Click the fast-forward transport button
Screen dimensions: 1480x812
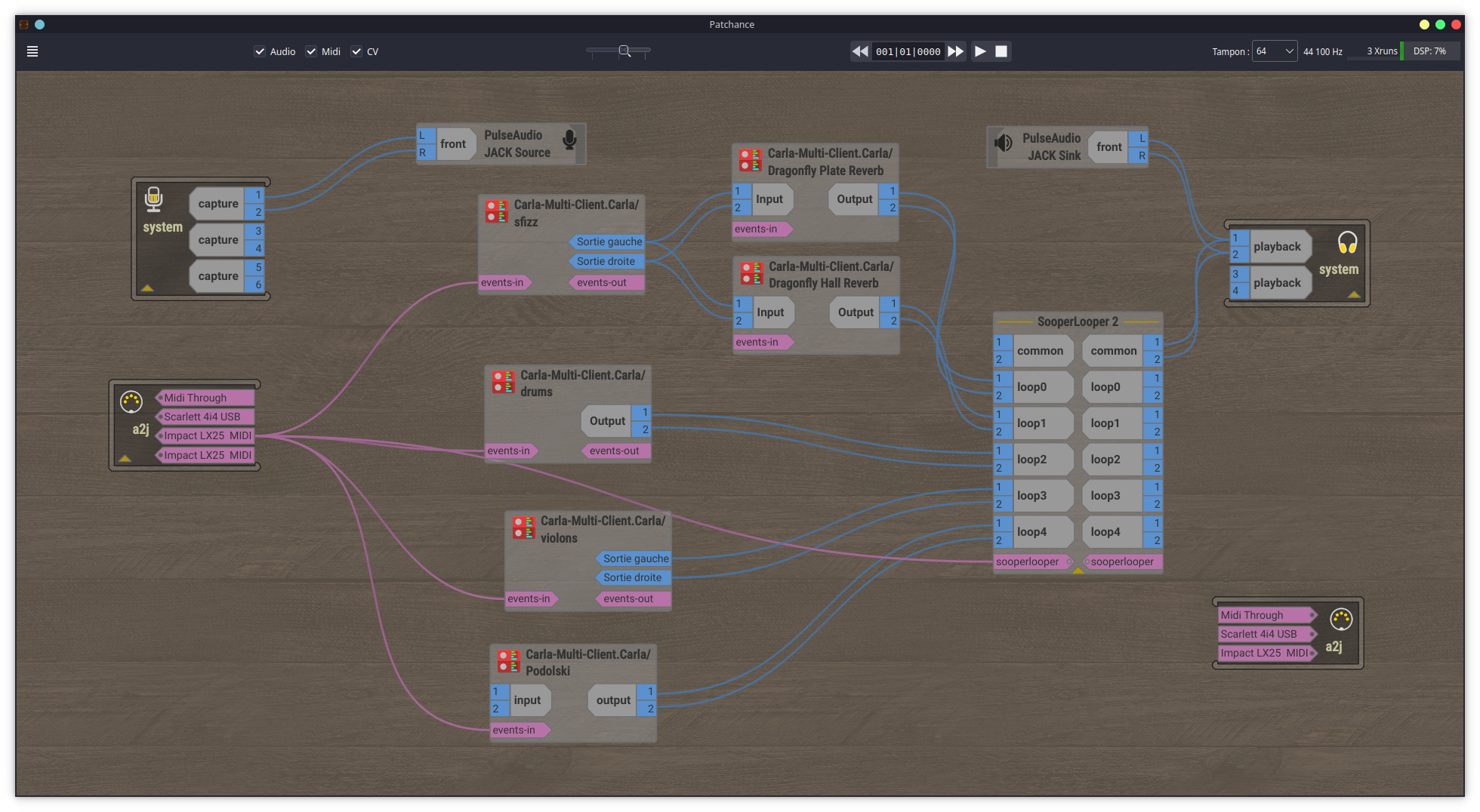click(x=955, y=51)
